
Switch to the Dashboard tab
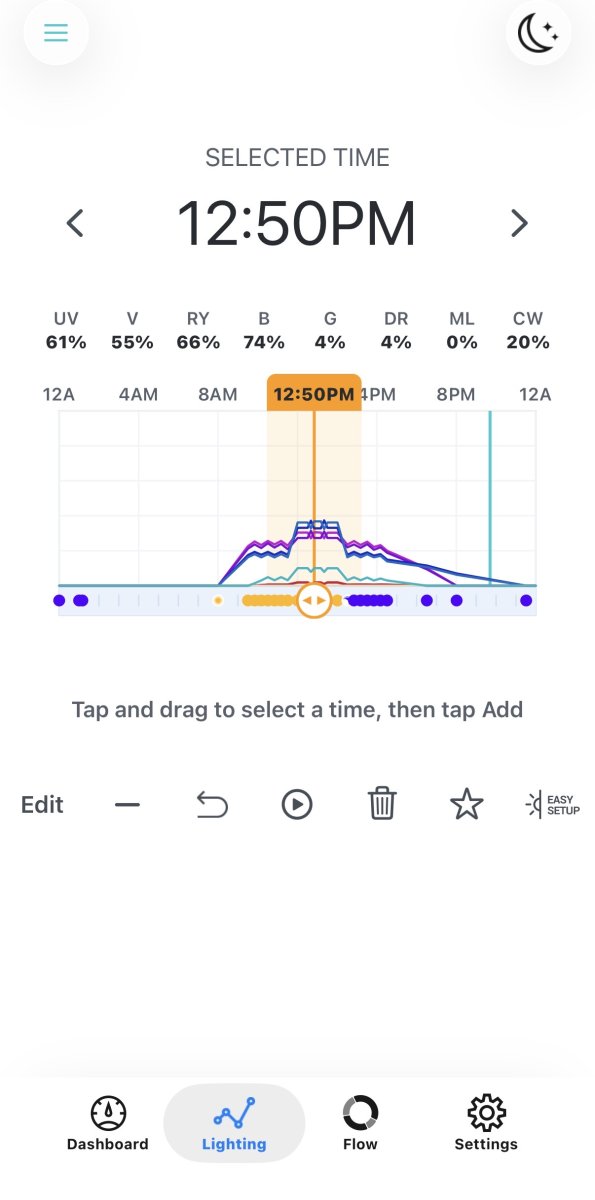[108, 1123]
